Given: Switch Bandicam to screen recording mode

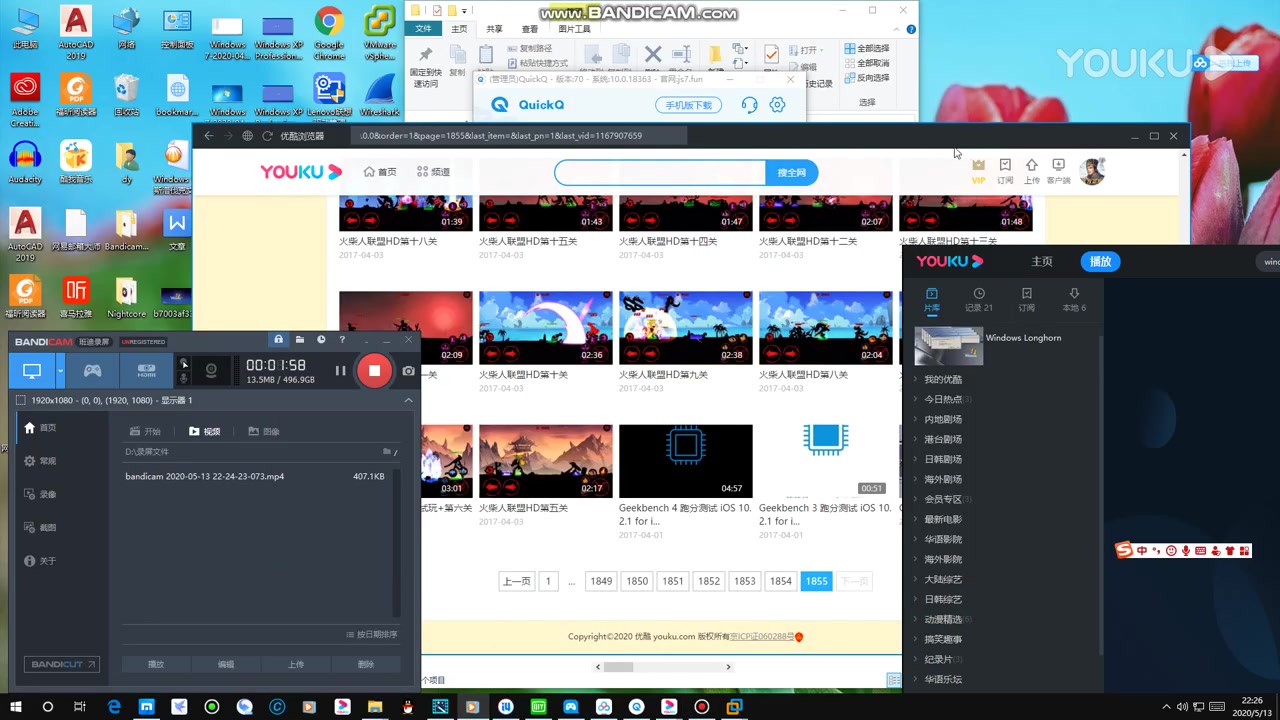Looking at the screenshot, I should coord(32,371).
